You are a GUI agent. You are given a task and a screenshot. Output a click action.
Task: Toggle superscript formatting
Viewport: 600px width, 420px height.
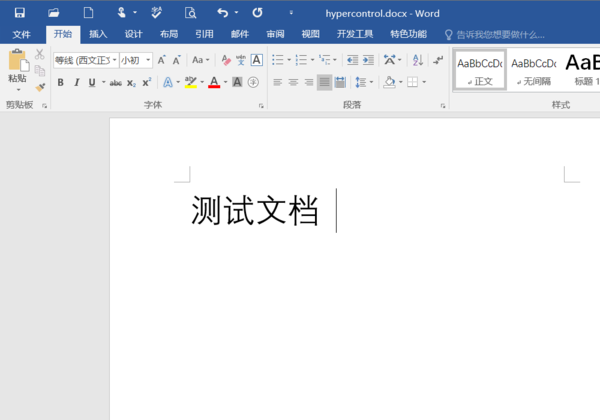[x=147, y=82]
